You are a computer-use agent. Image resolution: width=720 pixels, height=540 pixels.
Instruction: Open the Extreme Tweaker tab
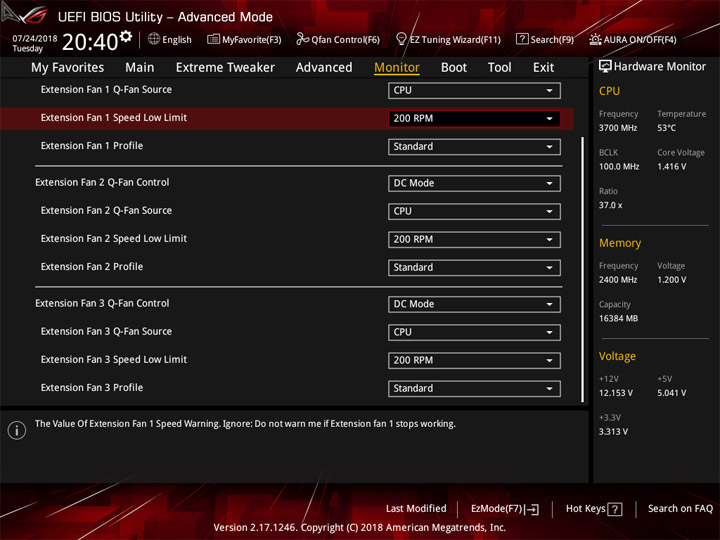point(225,68)
